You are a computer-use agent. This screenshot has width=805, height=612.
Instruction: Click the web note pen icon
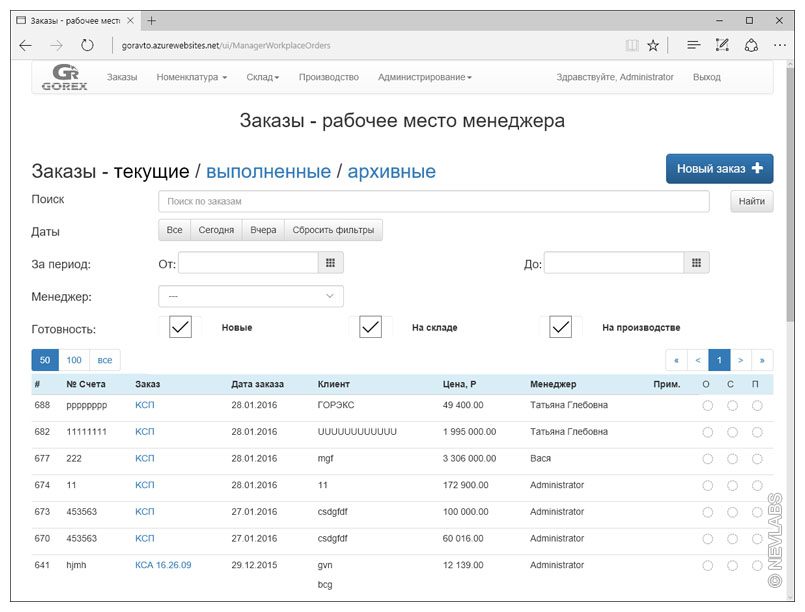pyautogui.click(x=722, y=45)
